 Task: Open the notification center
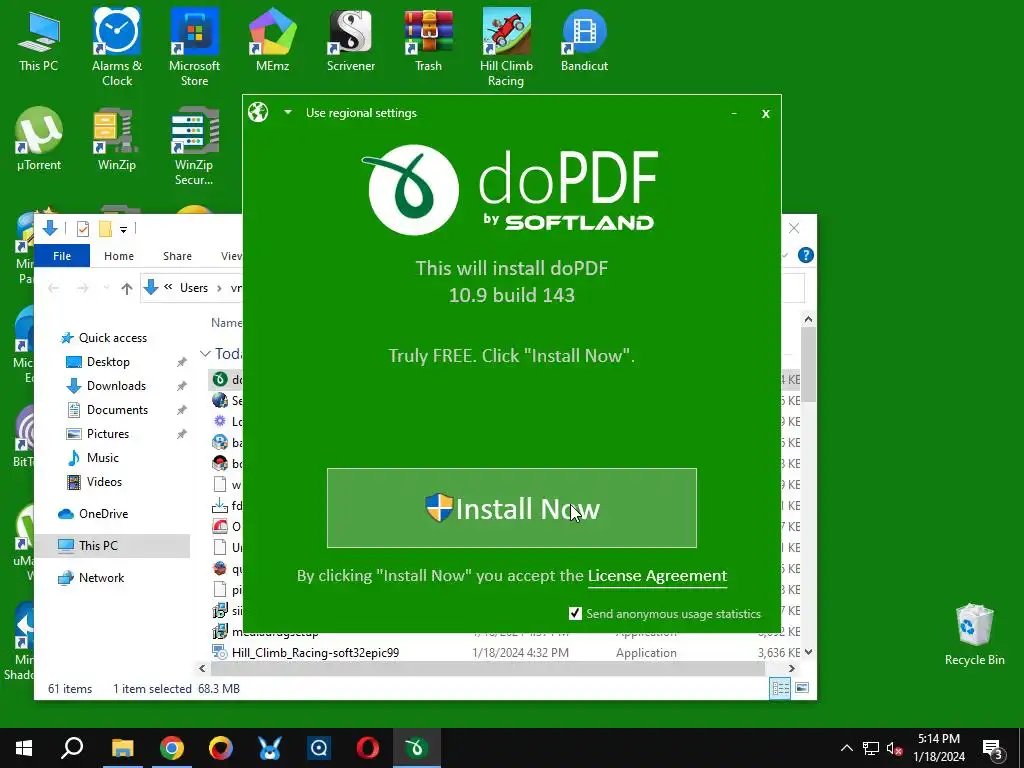tap(993, 748)
